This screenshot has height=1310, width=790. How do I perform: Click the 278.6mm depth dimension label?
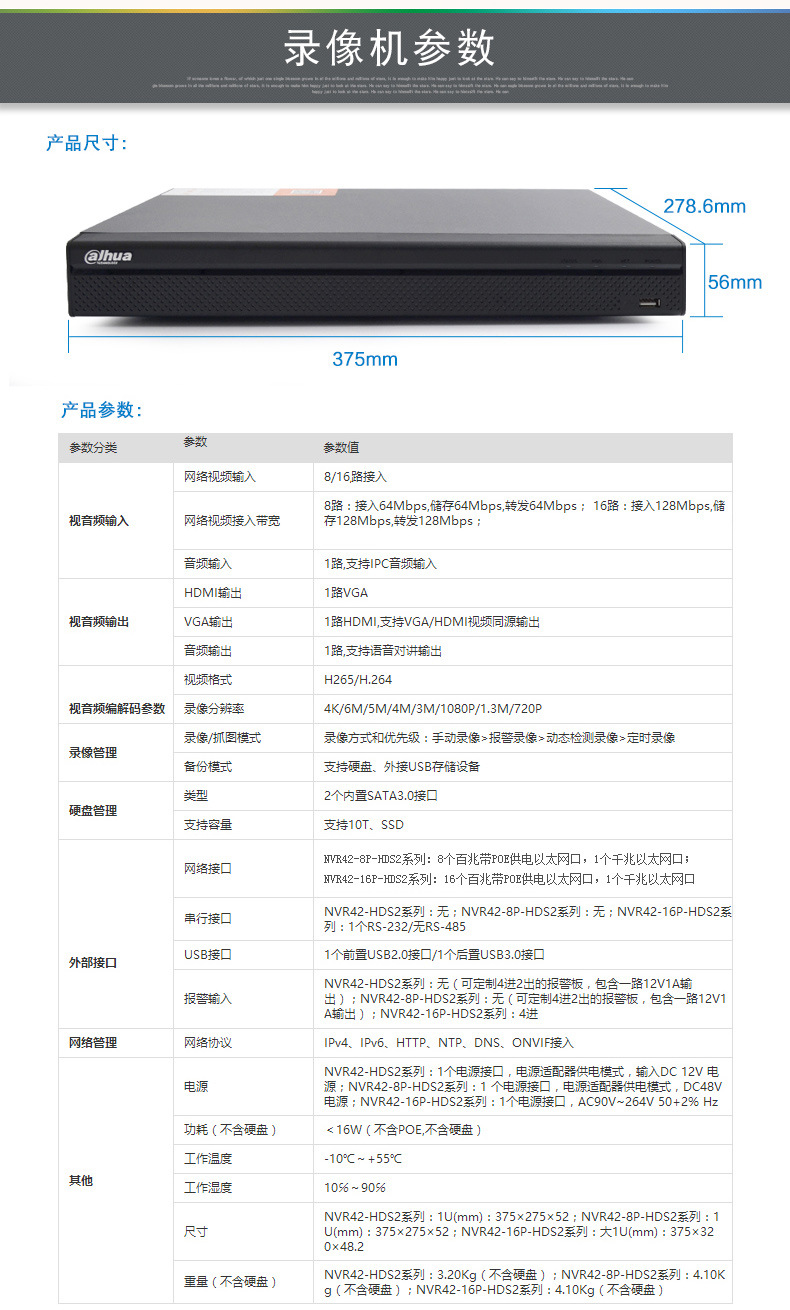pos(705,206)
